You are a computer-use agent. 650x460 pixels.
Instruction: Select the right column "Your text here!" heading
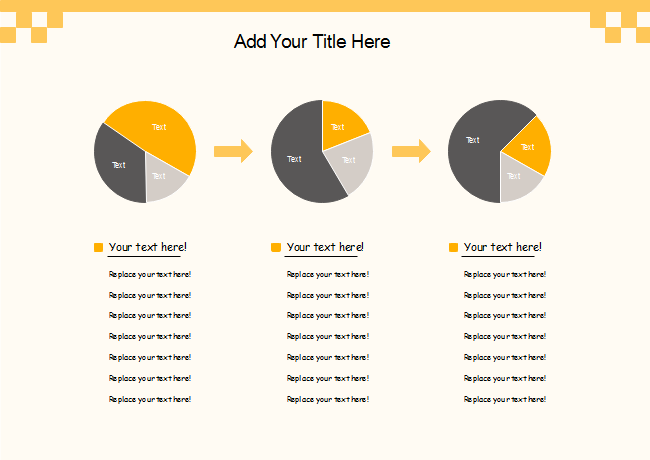[x=503, y=247]
